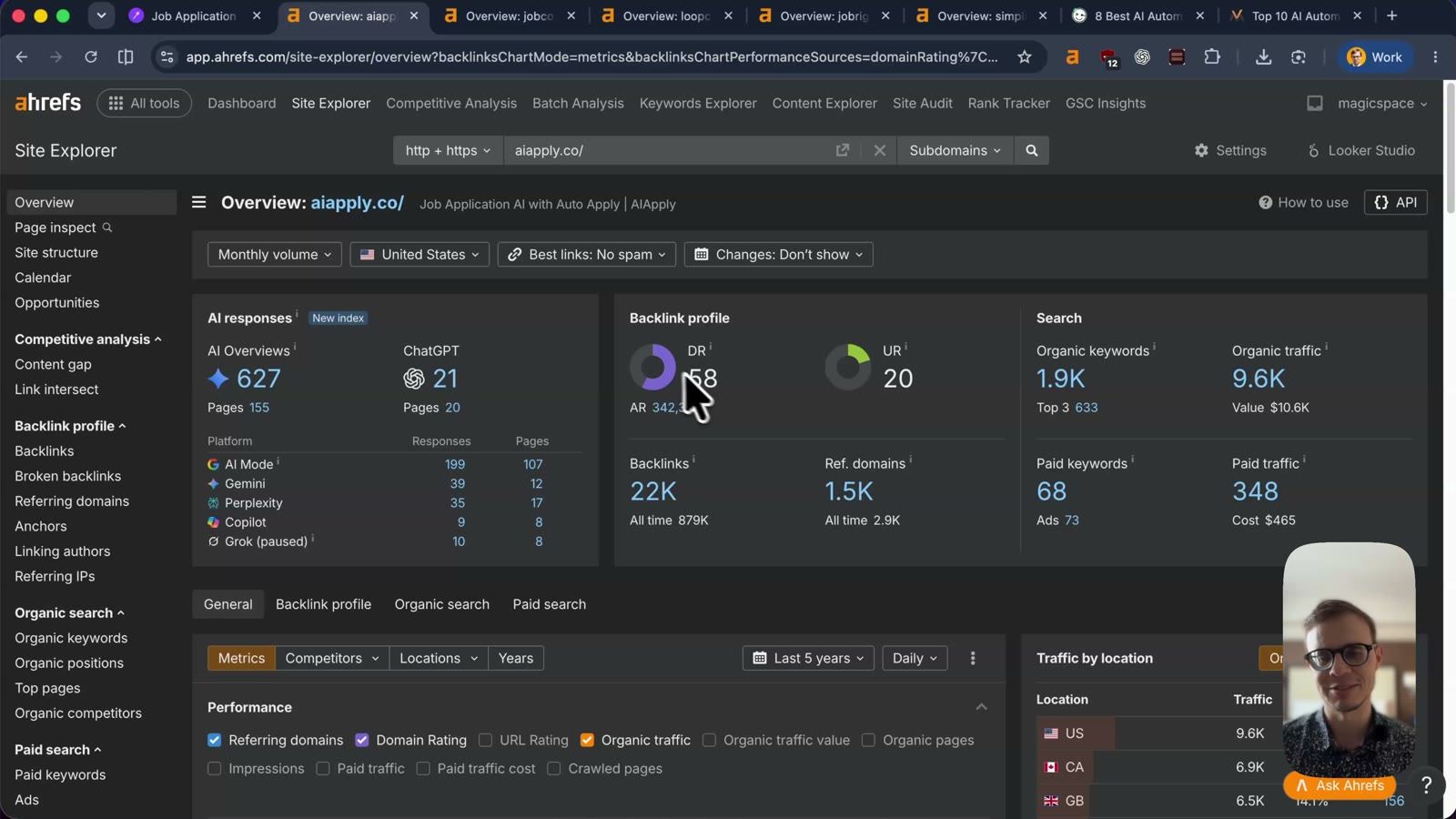
Task: Uncheck the Organic traffic checkbox
Action: click(x=587, y=740)
